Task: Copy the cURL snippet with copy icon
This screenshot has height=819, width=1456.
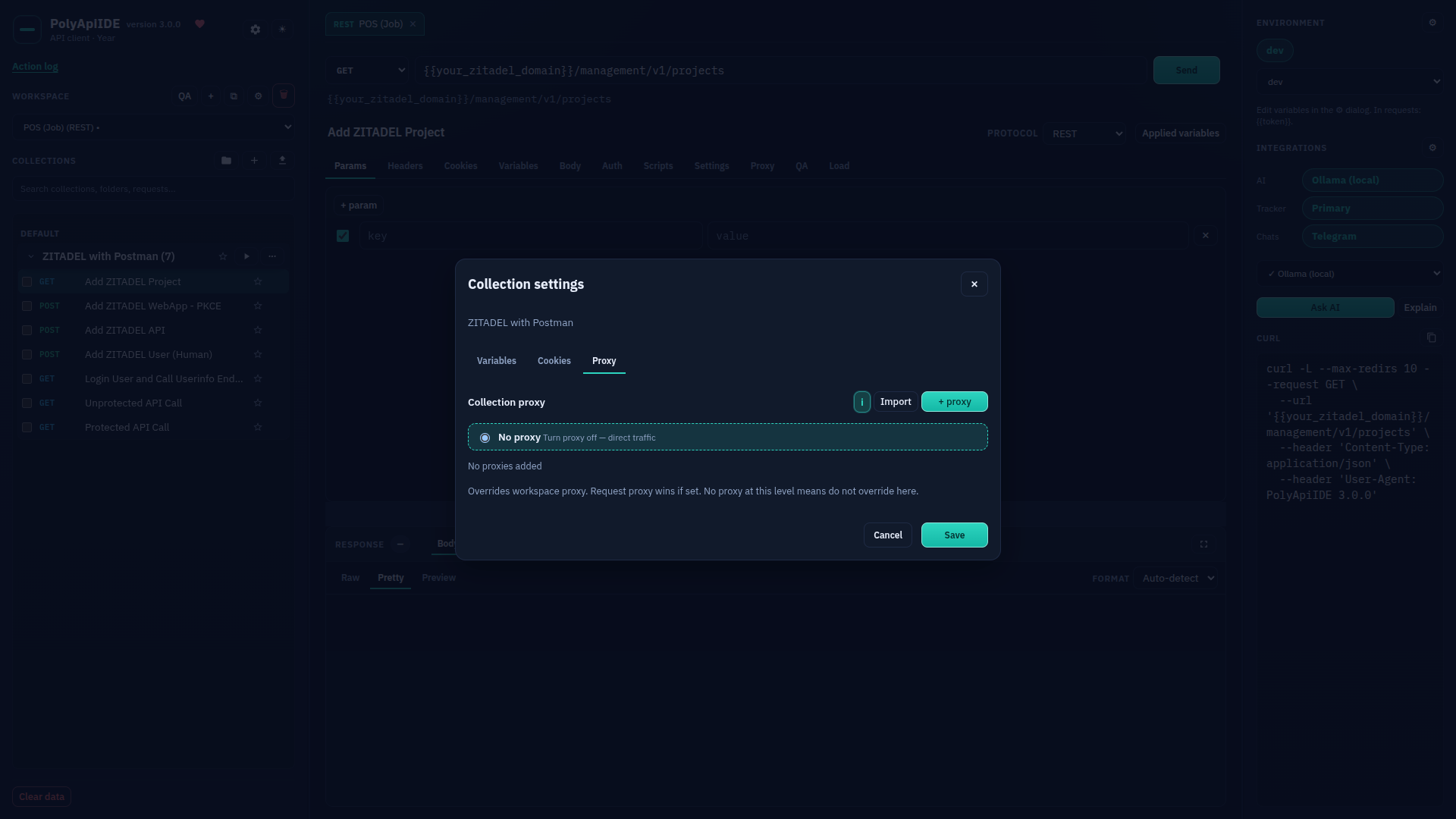Action: pyautogui.click(x=1431, y=338)
